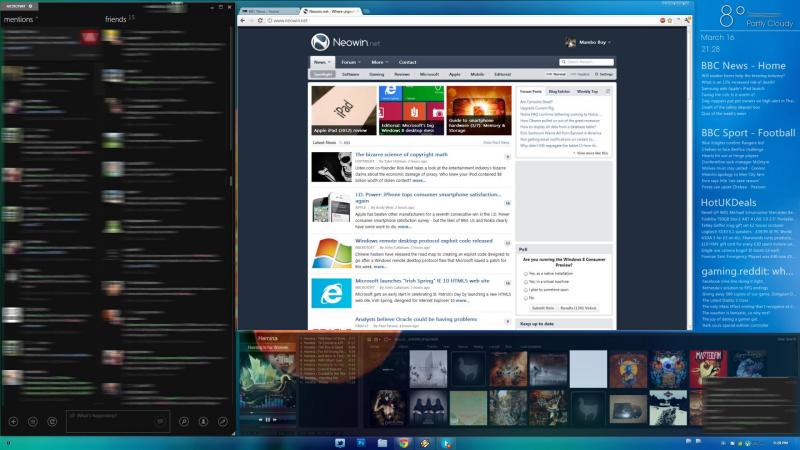Viewport: 800px width, 450px height.
Task: Click the second round icon in the Twitter client bottom bar
Action: point(33,421)
